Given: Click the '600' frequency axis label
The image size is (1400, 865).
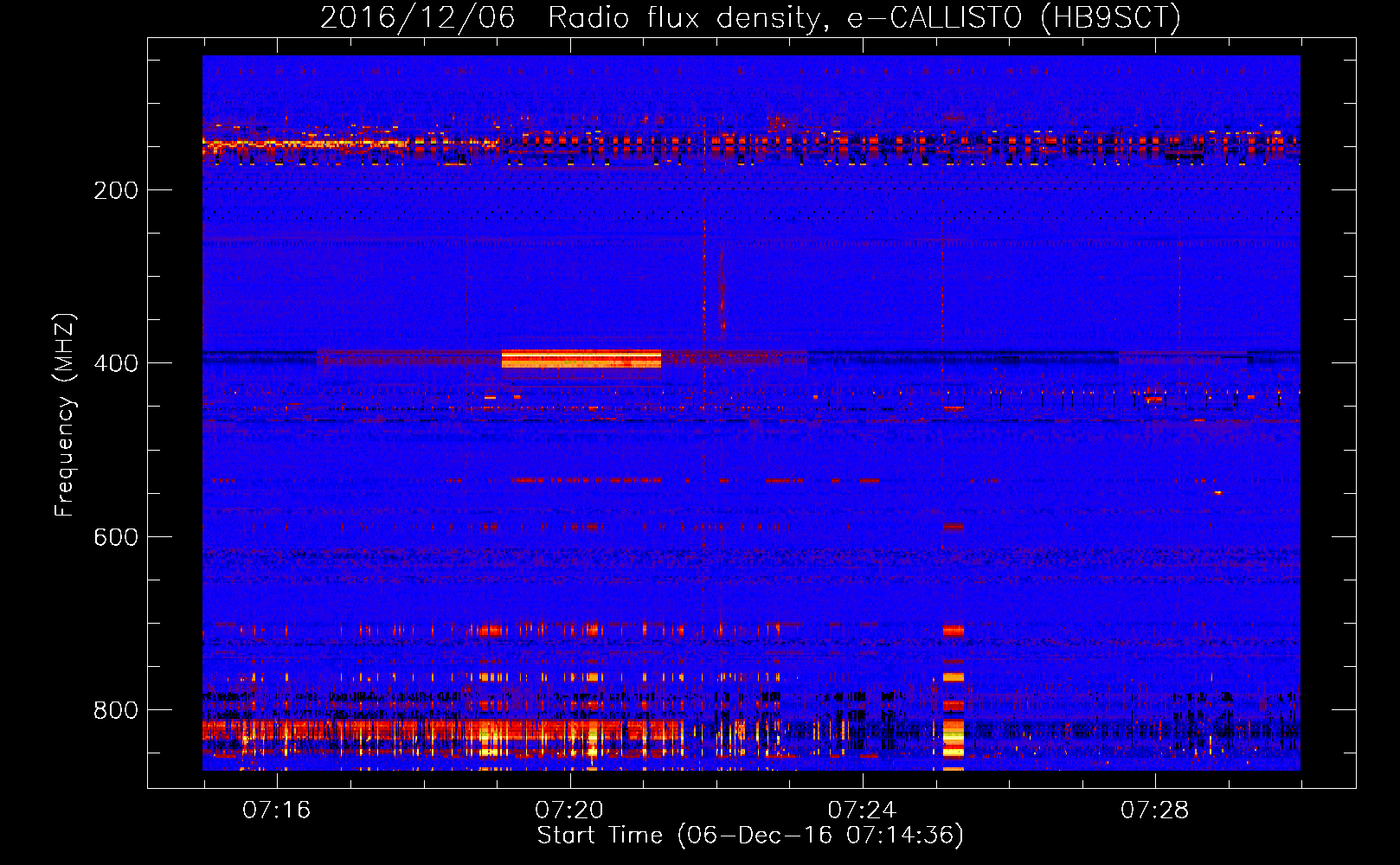Looking at the screenshot, I should point(116,537).
